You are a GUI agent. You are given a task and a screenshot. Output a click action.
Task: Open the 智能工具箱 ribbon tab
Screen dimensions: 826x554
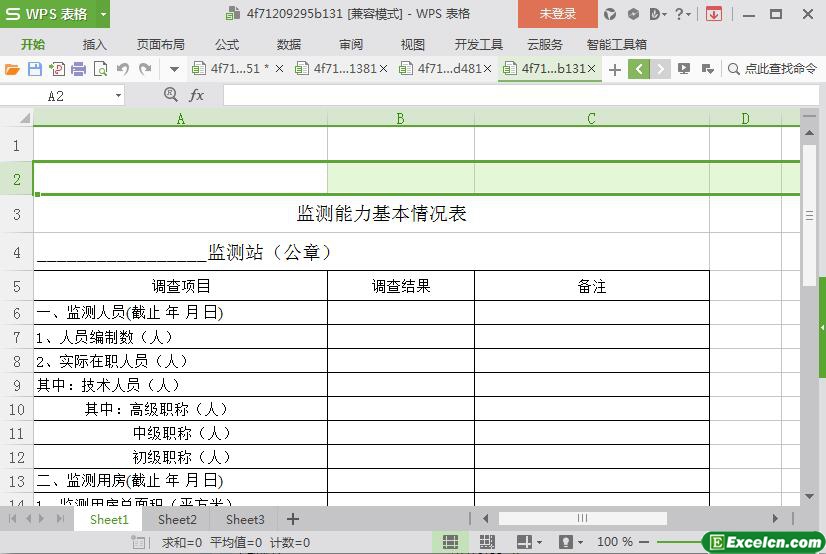click(x=616, y=44)
